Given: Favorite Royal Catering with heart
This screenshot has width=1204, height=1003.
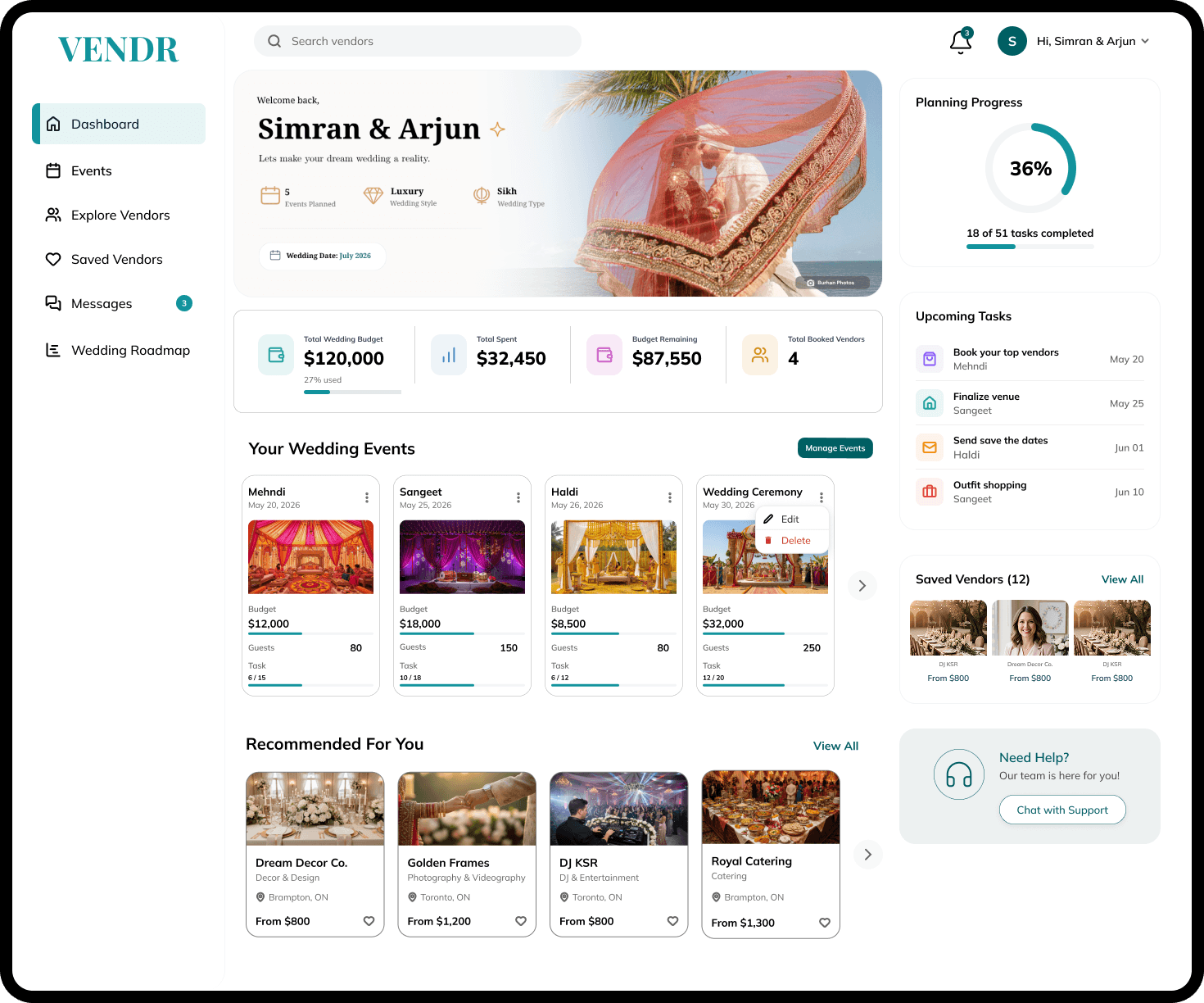Looking at the screenshot, I should click(x=825, y=923).
